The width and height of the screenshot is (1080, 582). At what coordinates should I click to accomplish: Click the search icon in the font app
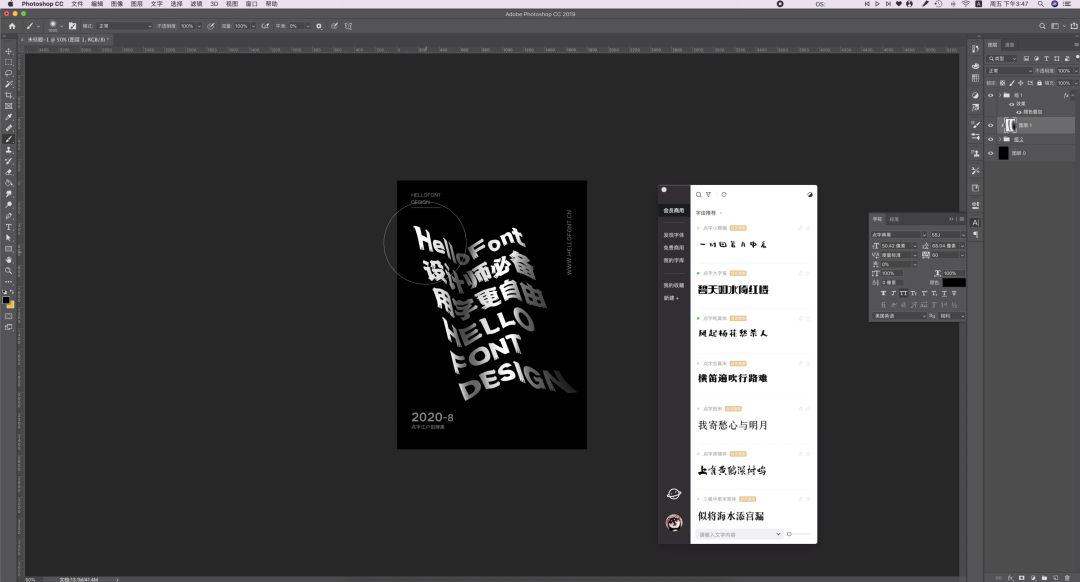(x=699, y=195)
